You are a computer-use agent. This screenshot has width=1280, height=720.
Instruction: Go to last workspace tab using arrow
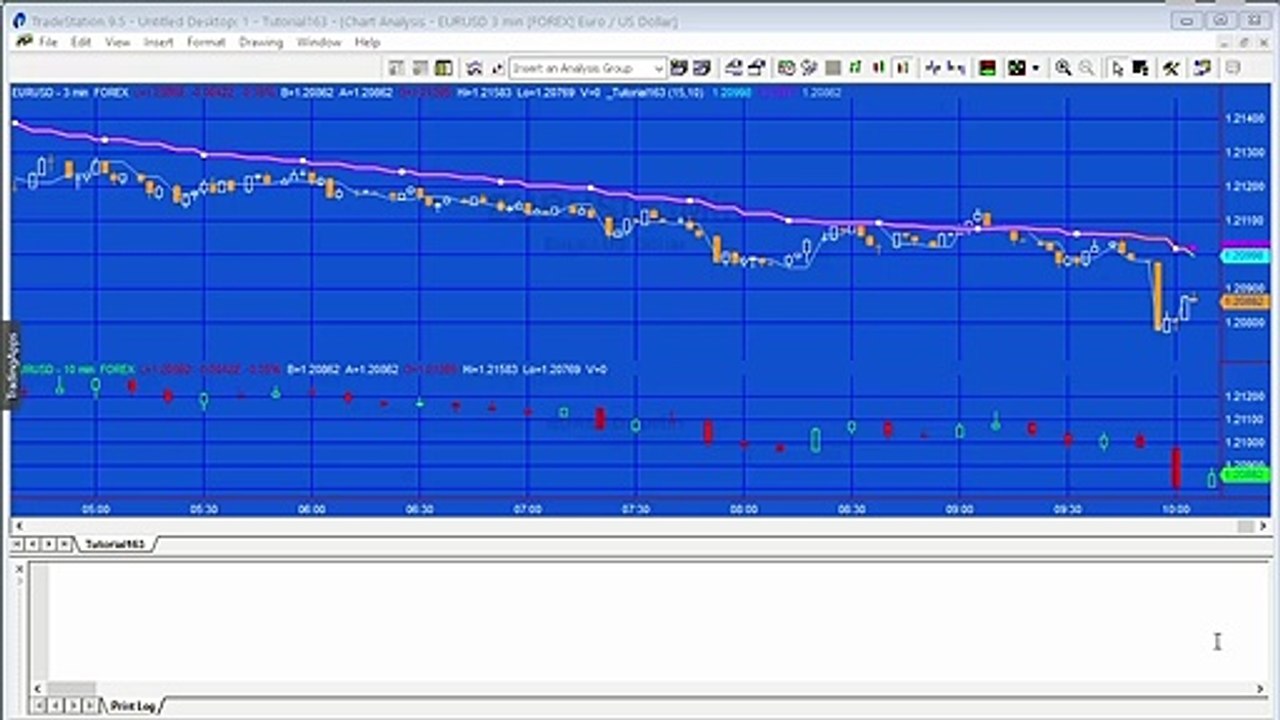65,544
